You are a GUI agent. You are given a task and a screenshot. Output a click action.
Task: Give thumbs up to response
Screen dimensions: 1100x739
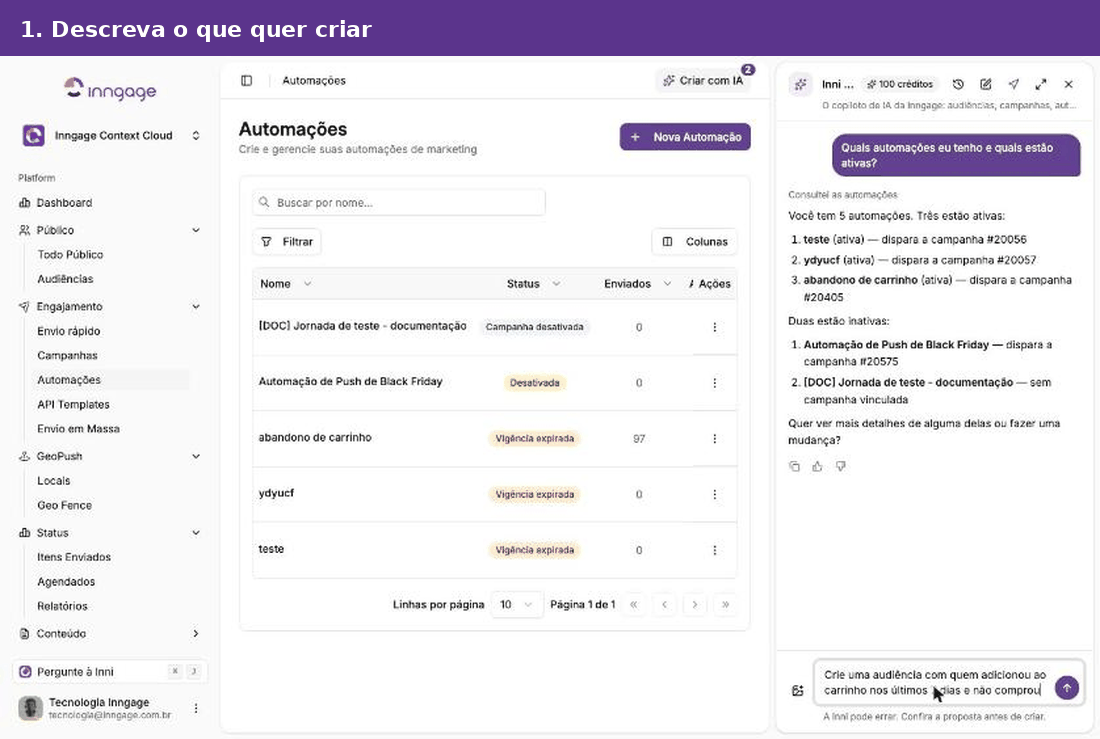[x=817, y=466]
